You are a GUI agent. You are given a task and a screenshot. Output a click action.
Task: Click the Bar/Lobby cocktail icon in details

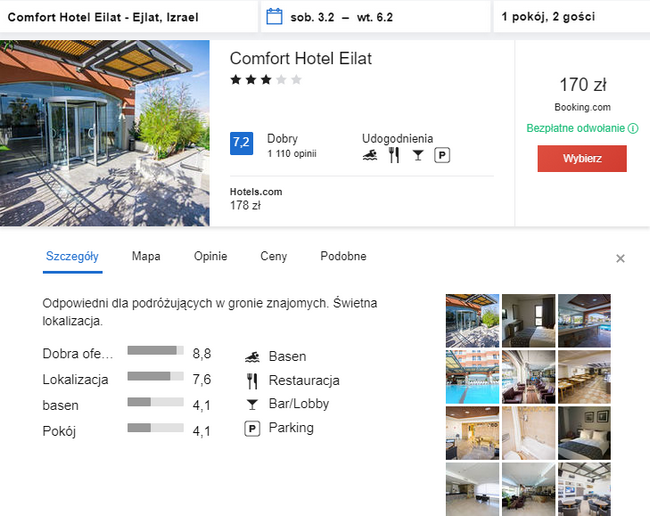point(252,405)
